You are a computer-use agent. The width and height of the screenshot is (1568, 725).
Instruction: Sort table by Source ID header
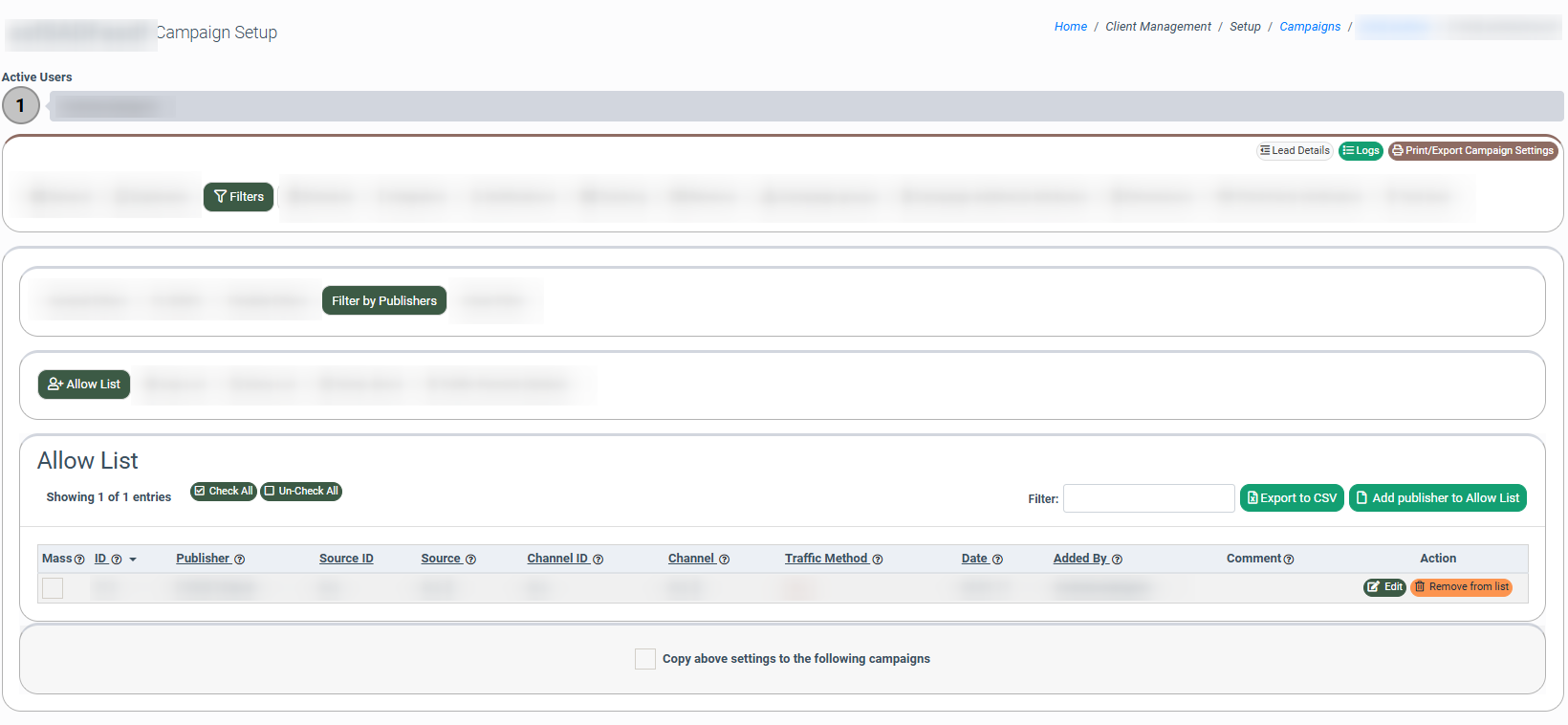click(346, 559)
